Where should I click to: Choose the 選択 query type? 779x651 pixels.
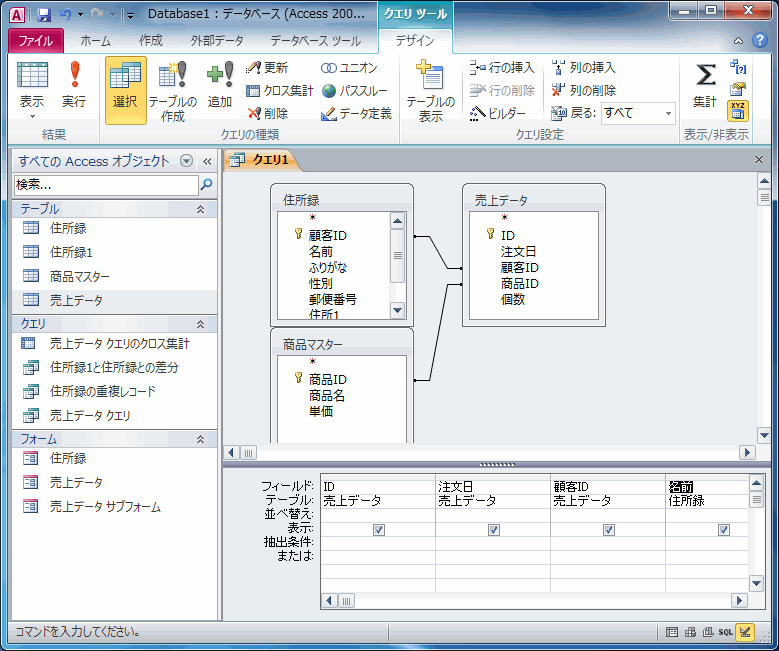(125, 89)
